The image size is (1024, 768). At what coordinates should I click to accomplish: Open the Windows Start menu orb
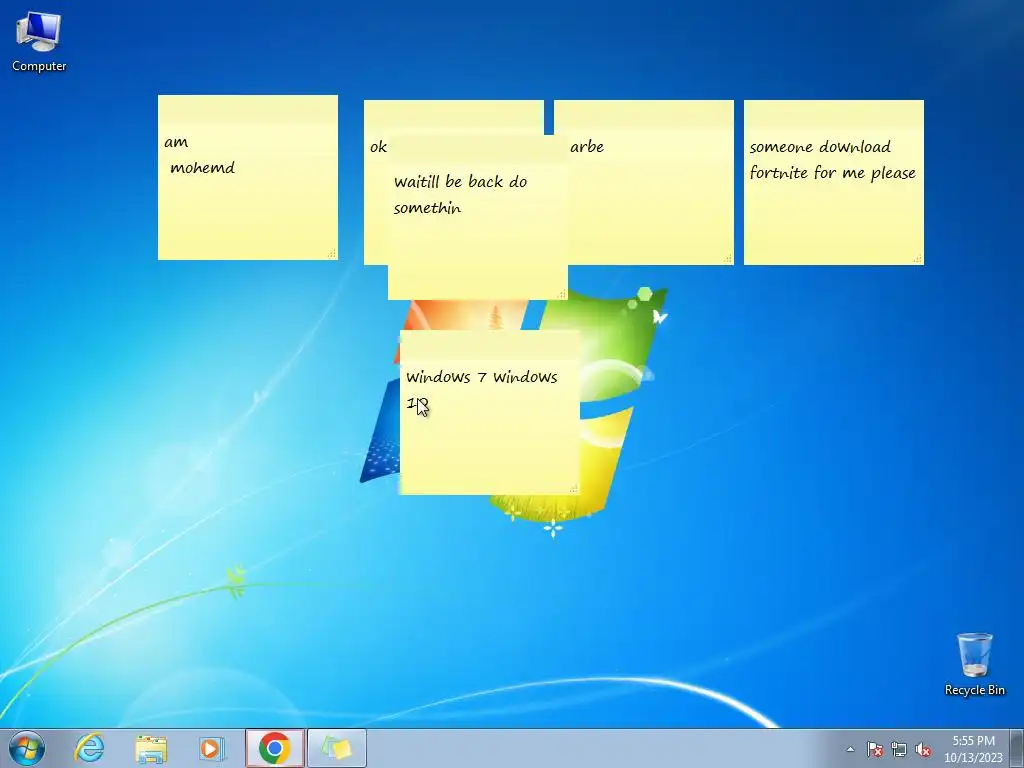[x=27, y=748]
